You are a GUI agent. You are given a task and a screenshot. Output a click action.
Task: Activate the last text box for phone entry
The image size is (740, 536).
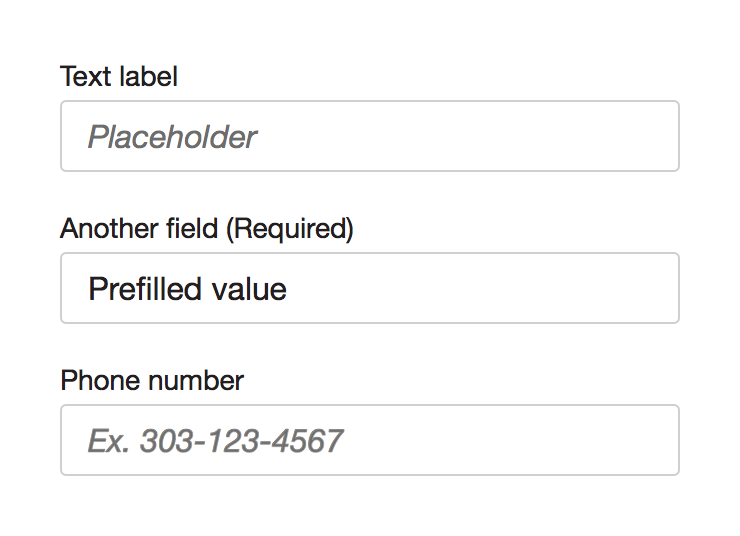click(370, 440)
